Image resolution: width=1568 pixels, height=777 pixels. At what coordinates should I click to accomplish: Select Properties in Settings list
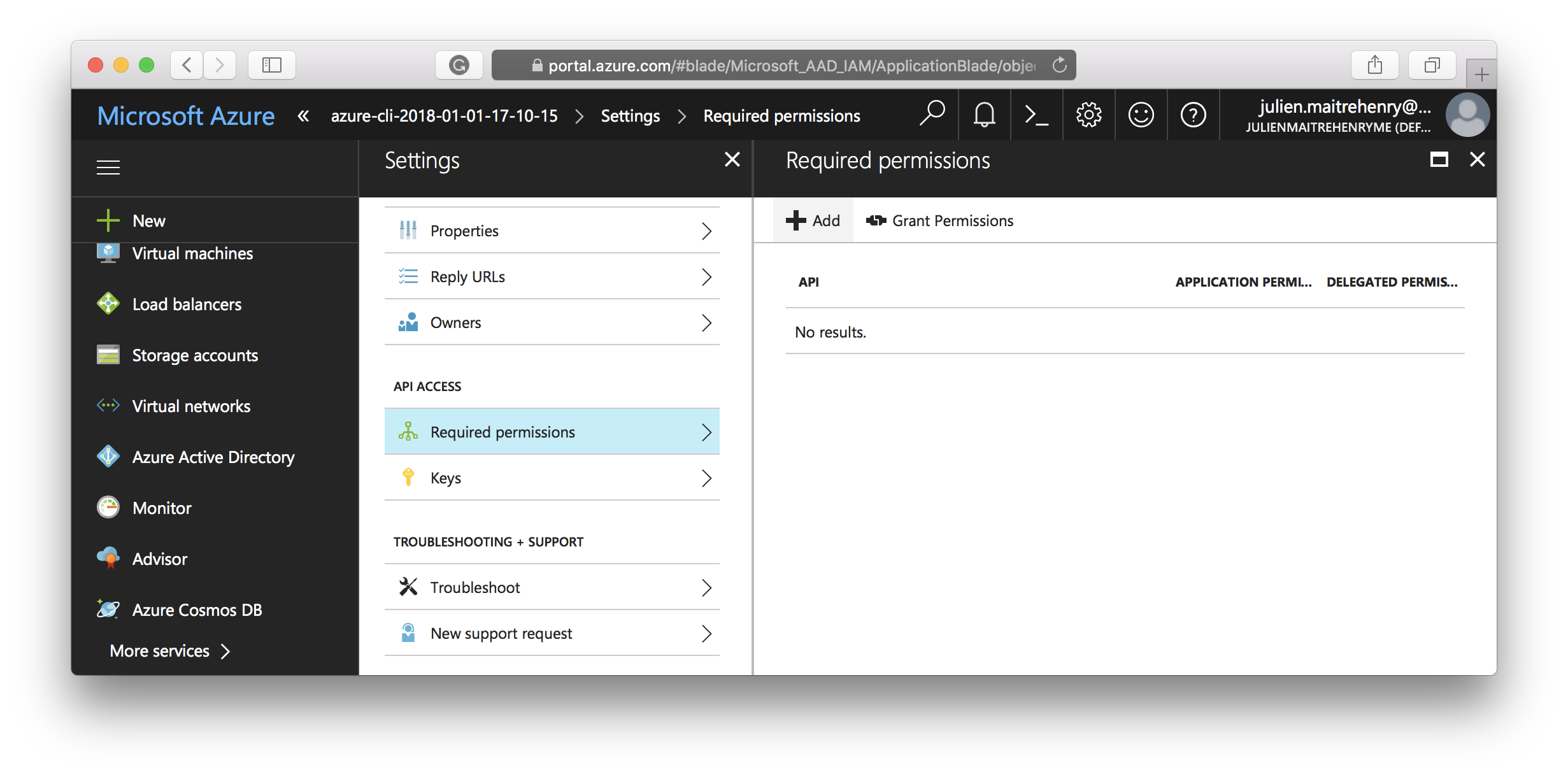tap(552, 231)
